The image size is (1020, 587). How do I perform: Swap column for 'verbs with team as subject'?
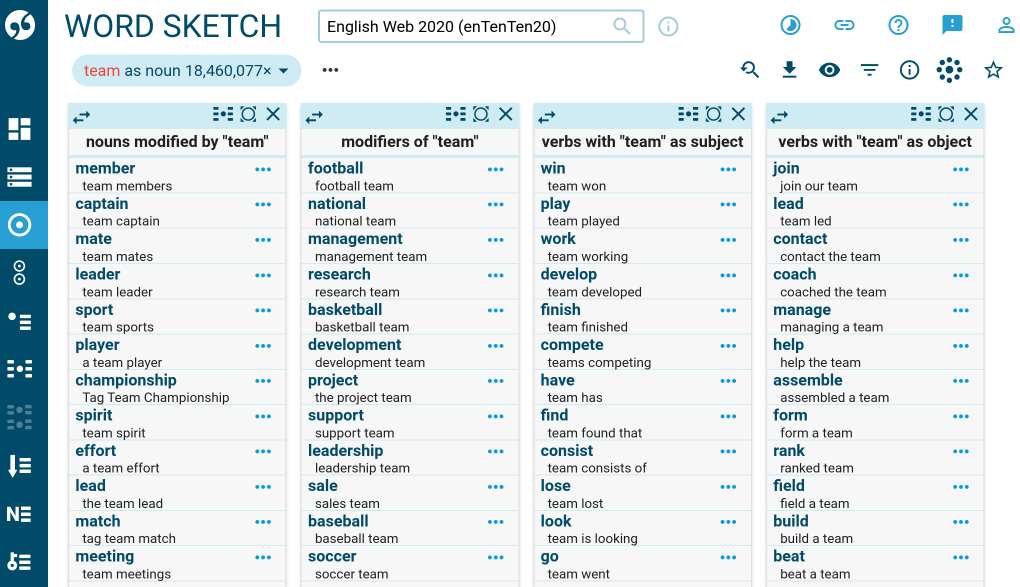pos(547,117)
